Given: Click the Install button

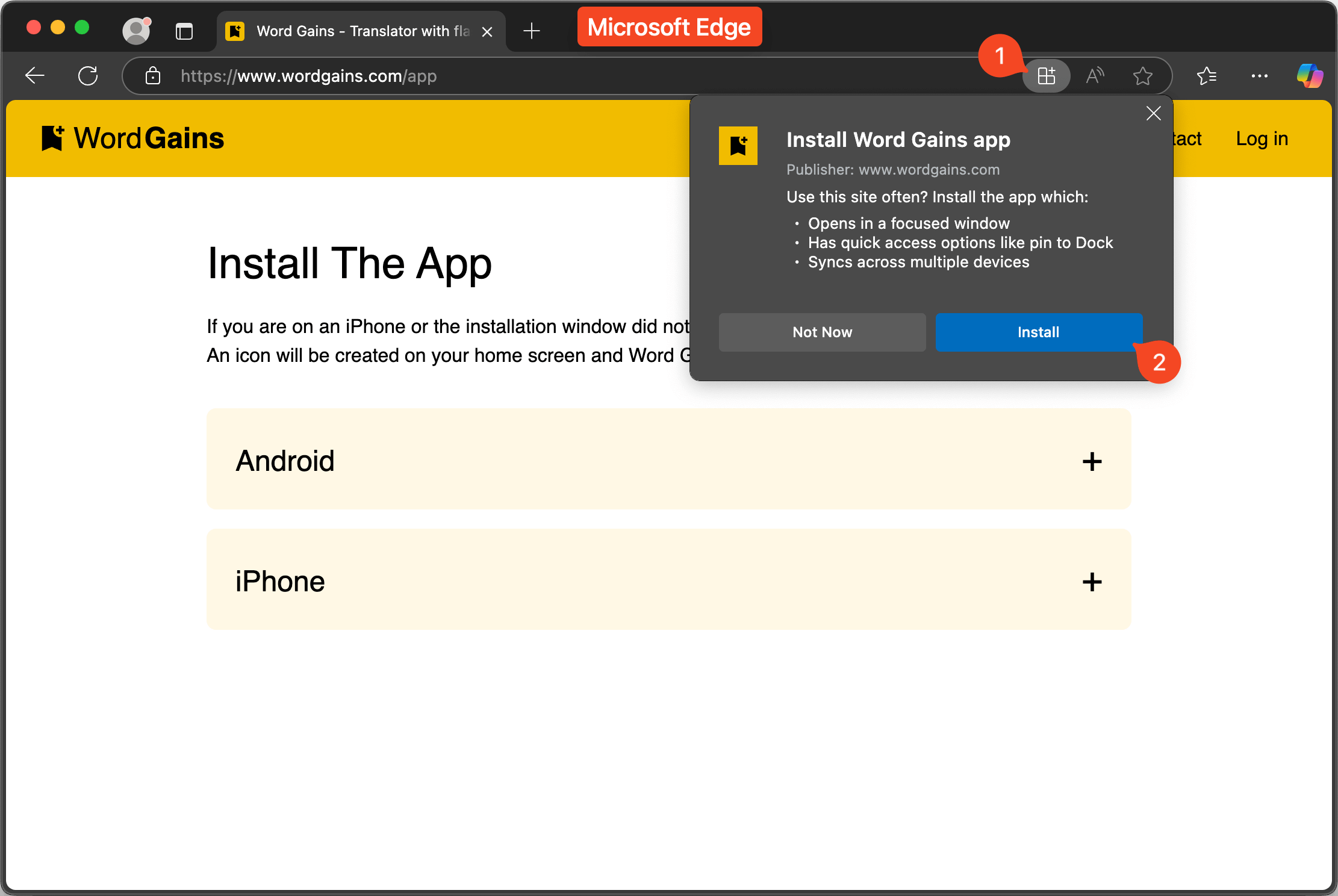Looking at the screenshot, I should pyautogui.click(x=1039, y=332).
